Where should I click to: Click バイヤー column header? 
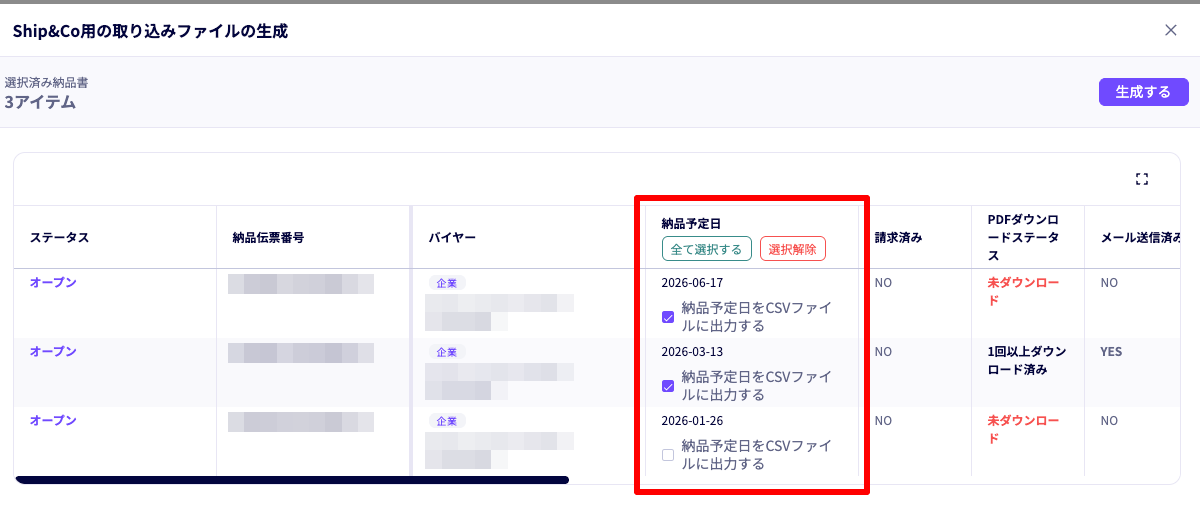click(452, 238)
